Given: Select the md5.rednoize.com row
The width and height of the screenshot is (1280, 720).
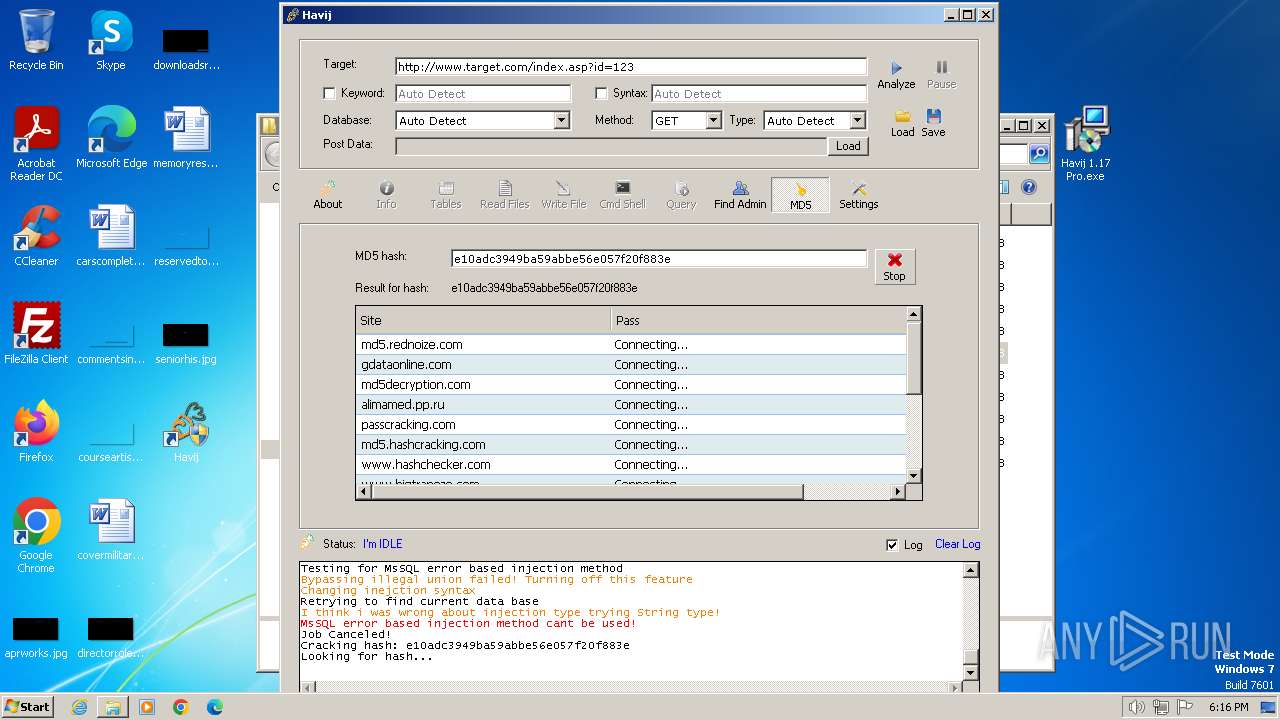Looking at the screenshot, I should click(x=631, y=344).
